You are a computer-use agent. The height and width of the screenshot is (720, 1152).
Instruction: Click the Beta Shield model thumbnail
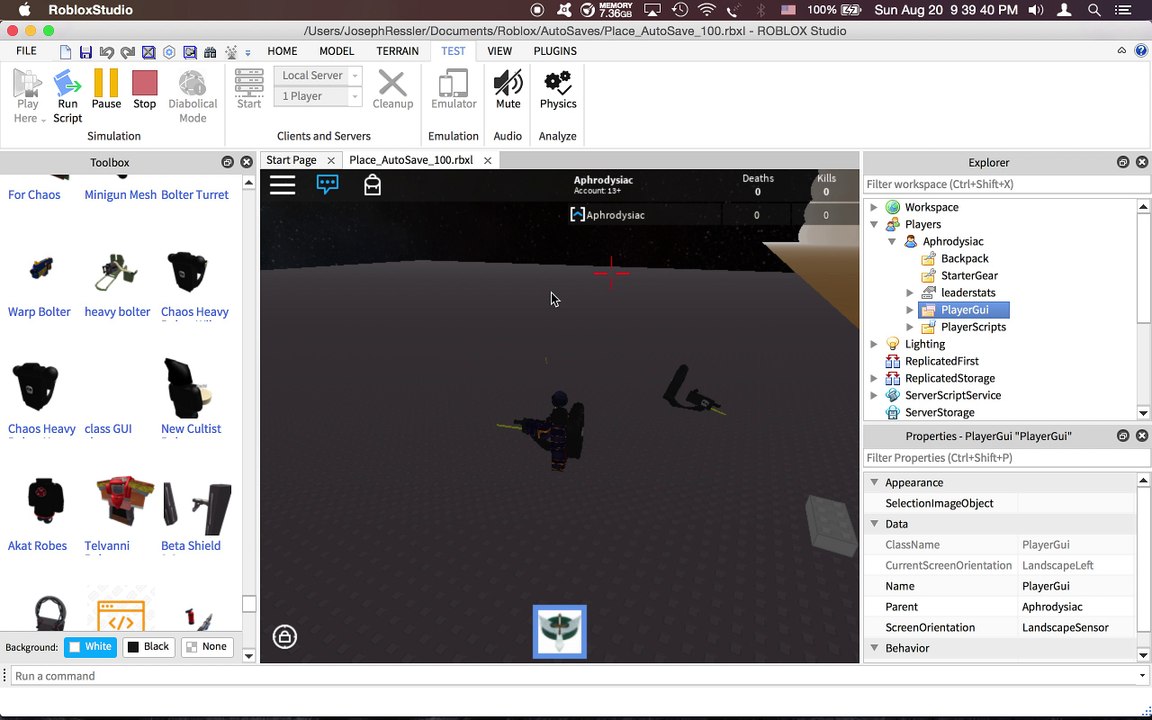(196, 508)
